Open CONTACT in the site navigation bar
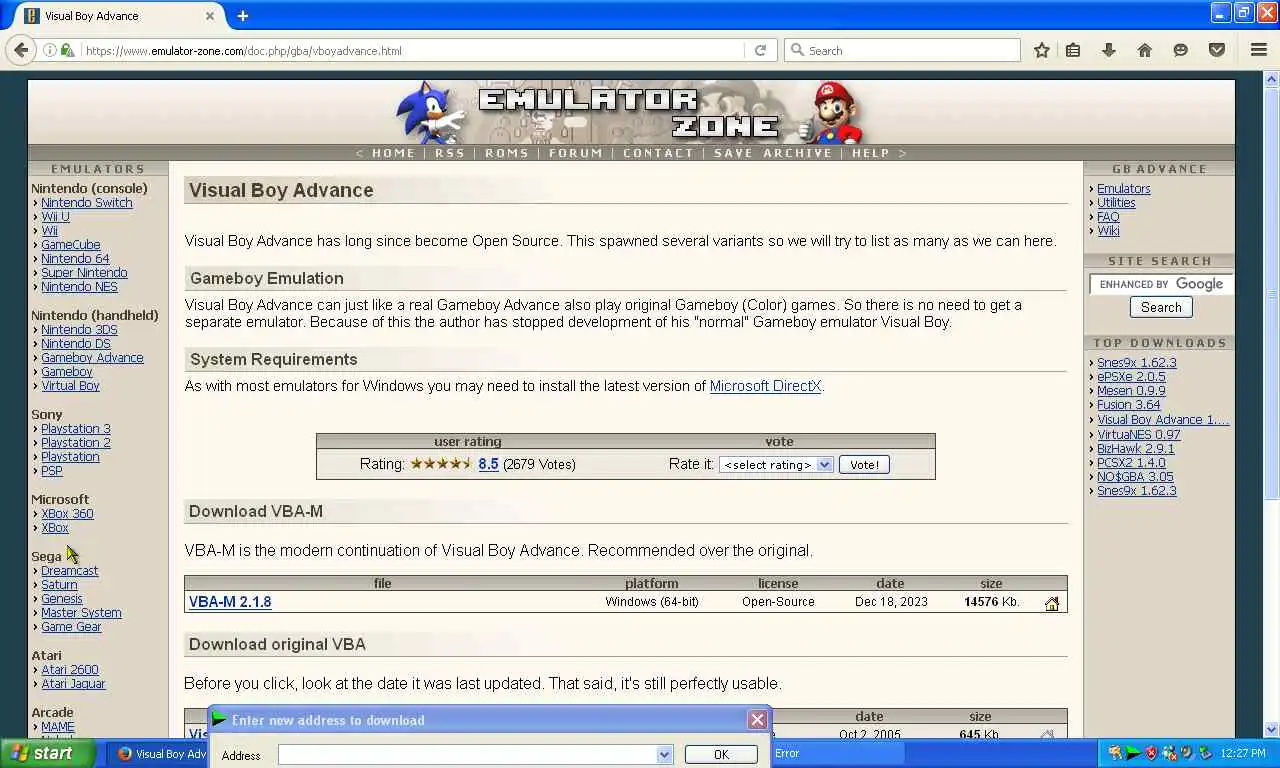 click(x=658, y=153)
